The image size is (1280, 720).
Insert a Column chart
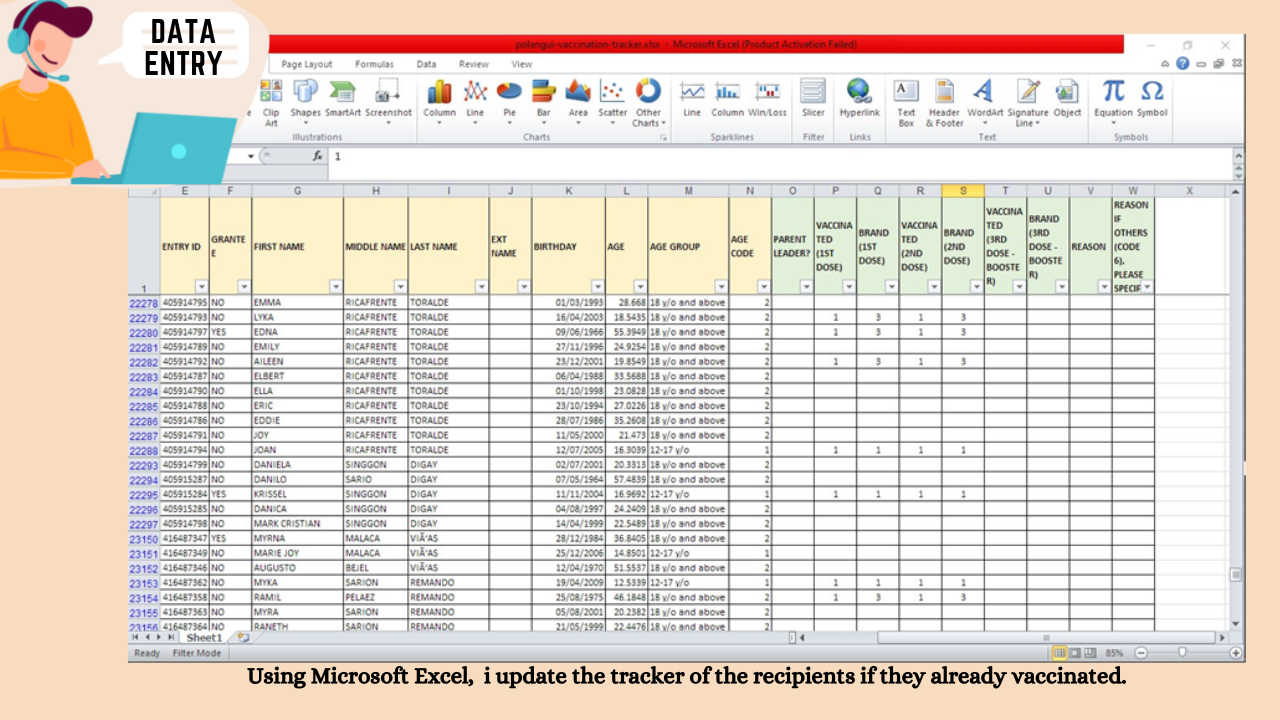click(439, 103)
